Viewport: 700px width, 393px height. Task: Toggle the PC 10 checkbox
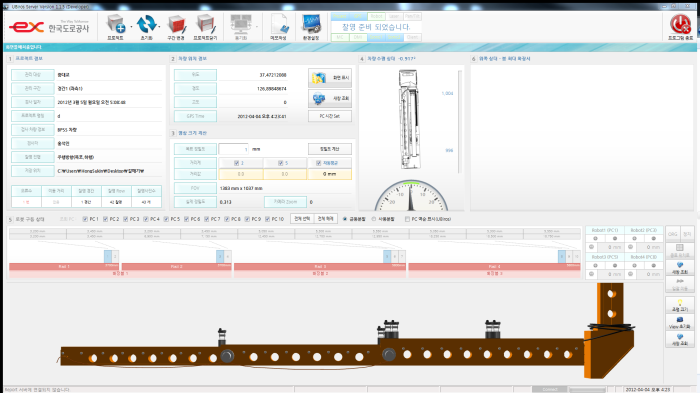point(267,219)
